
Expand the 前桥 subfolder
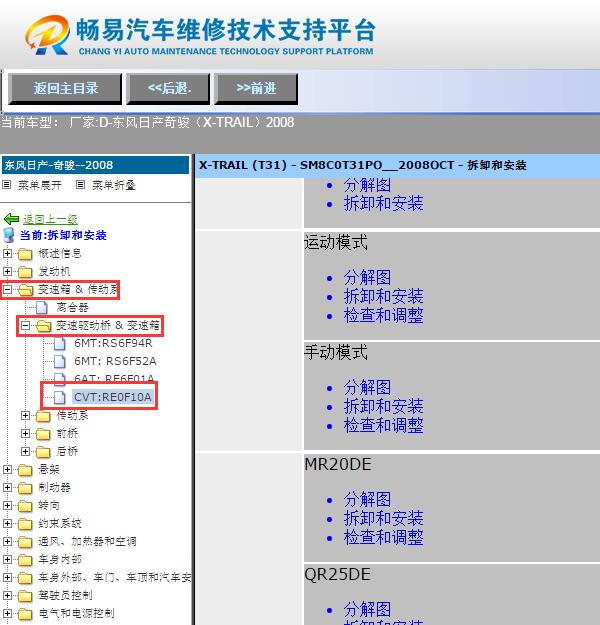[25, 434]
